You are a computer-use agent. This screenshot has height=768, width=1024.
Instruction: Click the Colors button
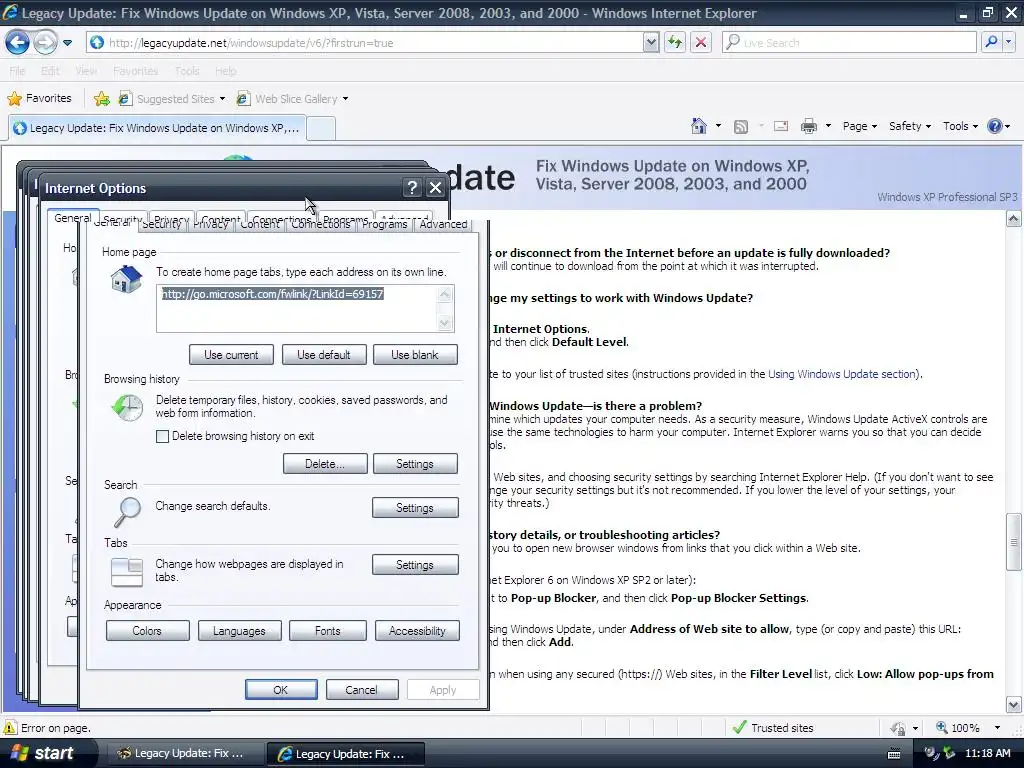148,631
